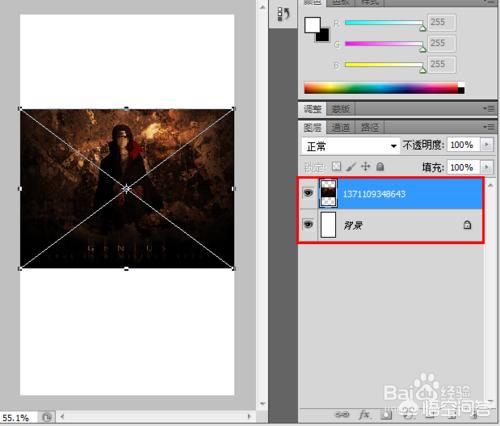Click the left-middle transform handle
The width and height of the screenshot is (500, 426).
pyautogui.click(x=20, y=189)
